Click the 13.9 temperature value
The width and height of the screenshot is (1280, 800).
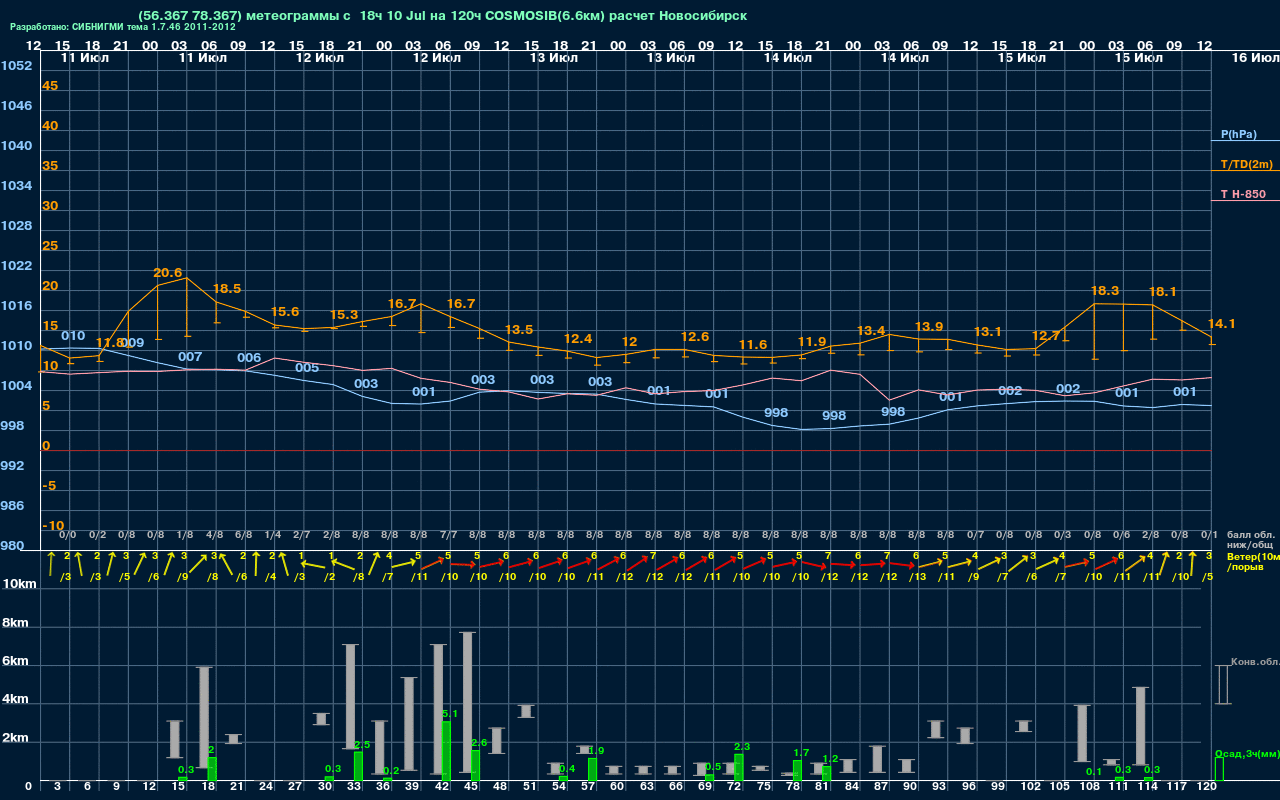pos(929,327)
